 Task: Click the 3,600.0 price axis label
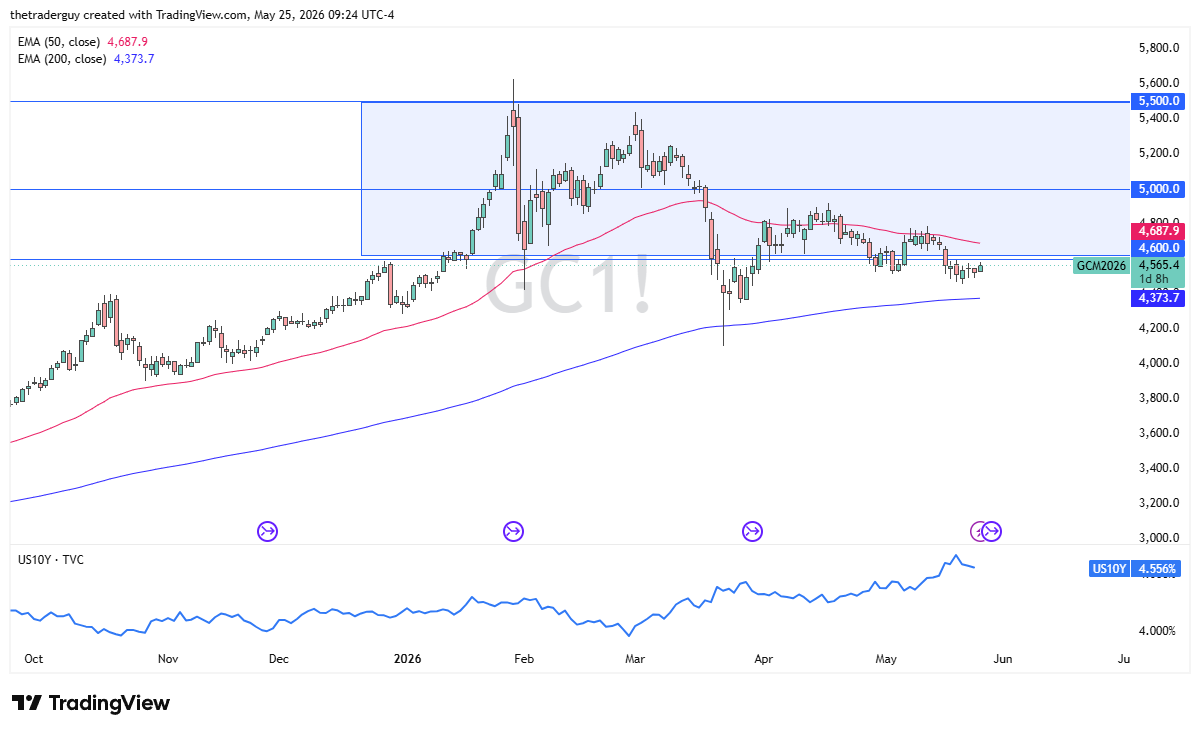tap(1160, 433)
